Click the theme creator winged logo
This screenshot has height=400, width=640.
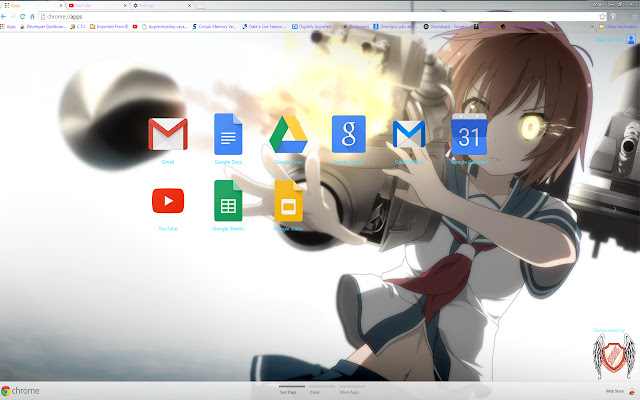coord(614,357)
